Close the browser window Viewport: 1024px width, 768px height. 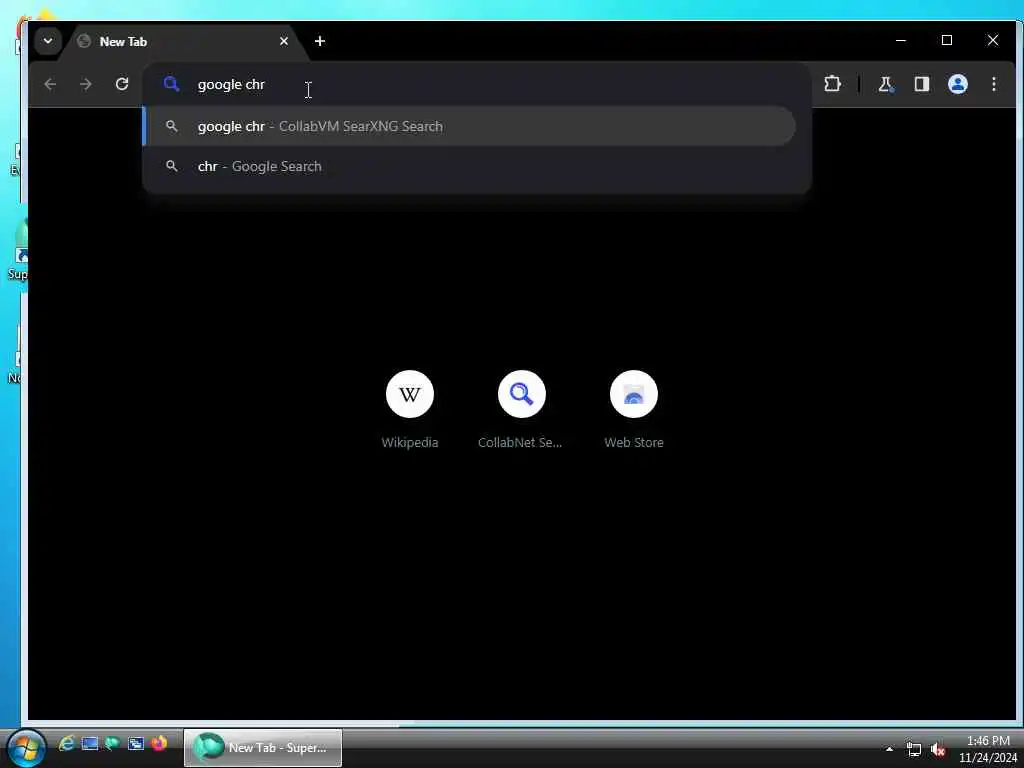click(x=993, y=40)
